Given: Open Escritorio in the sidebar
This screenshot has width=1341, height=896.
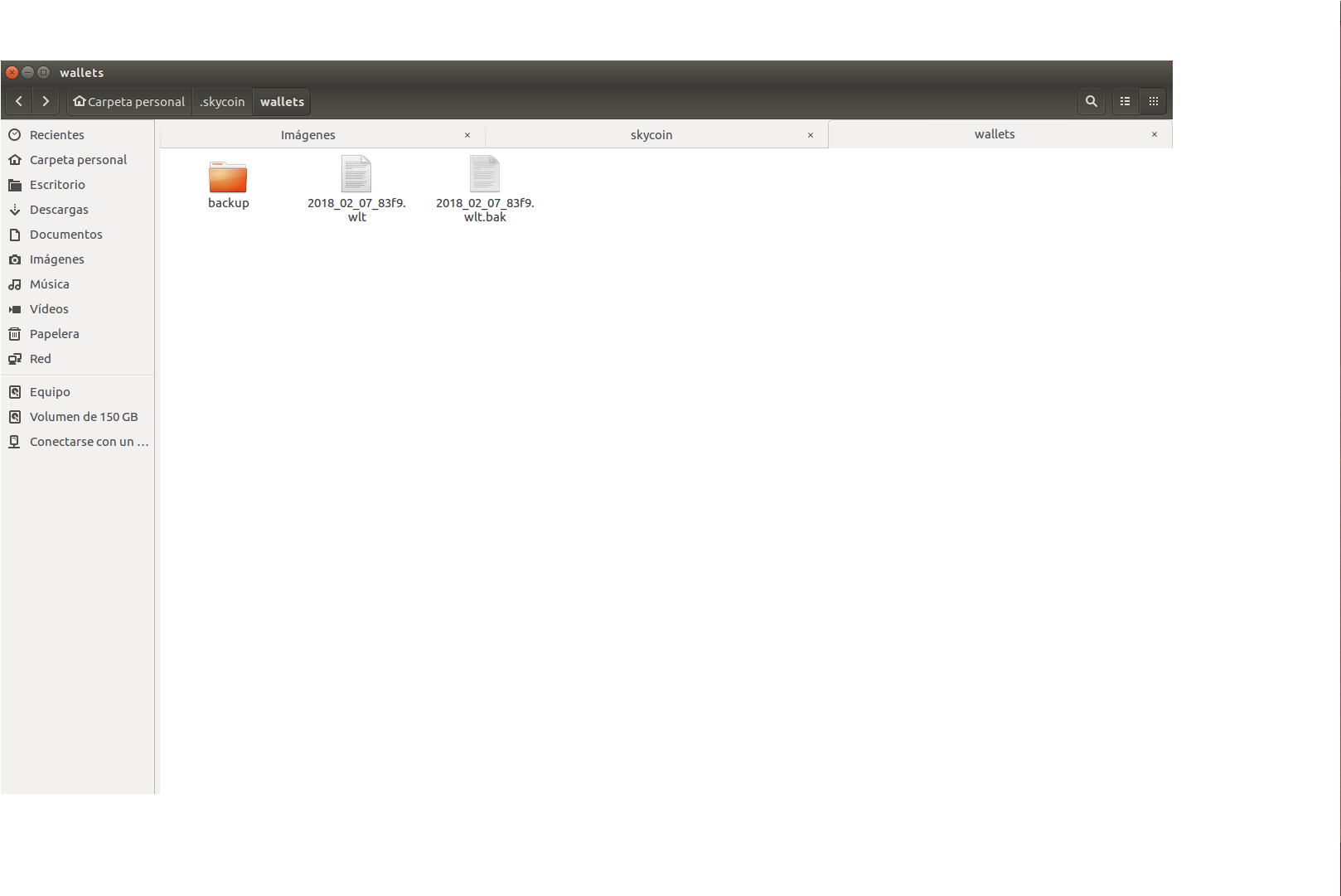Looking at the screenshot, I should (x=77, y=184).
